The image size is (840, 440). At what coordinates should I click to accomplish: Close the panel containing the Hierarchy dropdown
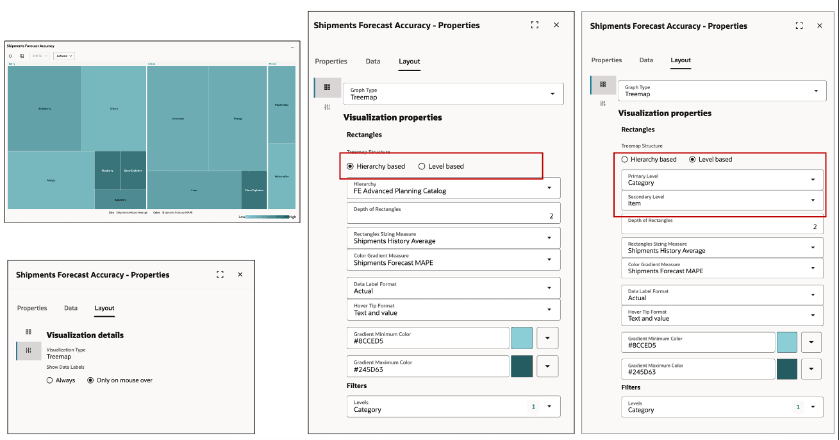pos(556,25)
